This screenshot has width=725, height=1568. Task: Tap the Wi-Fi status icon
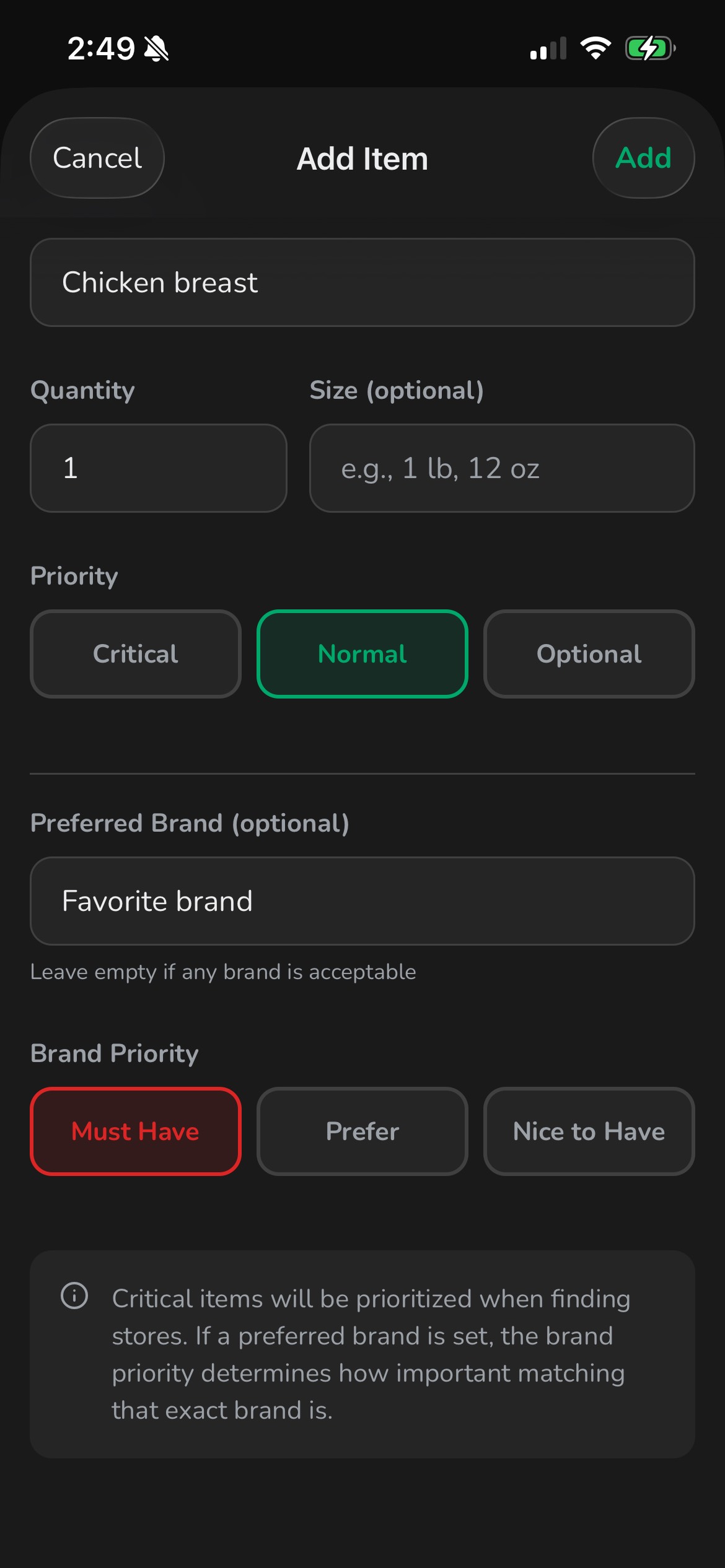[595, 48]
